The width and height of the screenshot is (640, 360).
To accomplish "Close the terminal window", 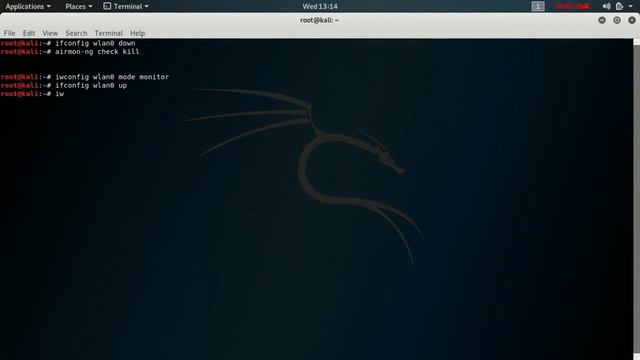I will 632,20.
